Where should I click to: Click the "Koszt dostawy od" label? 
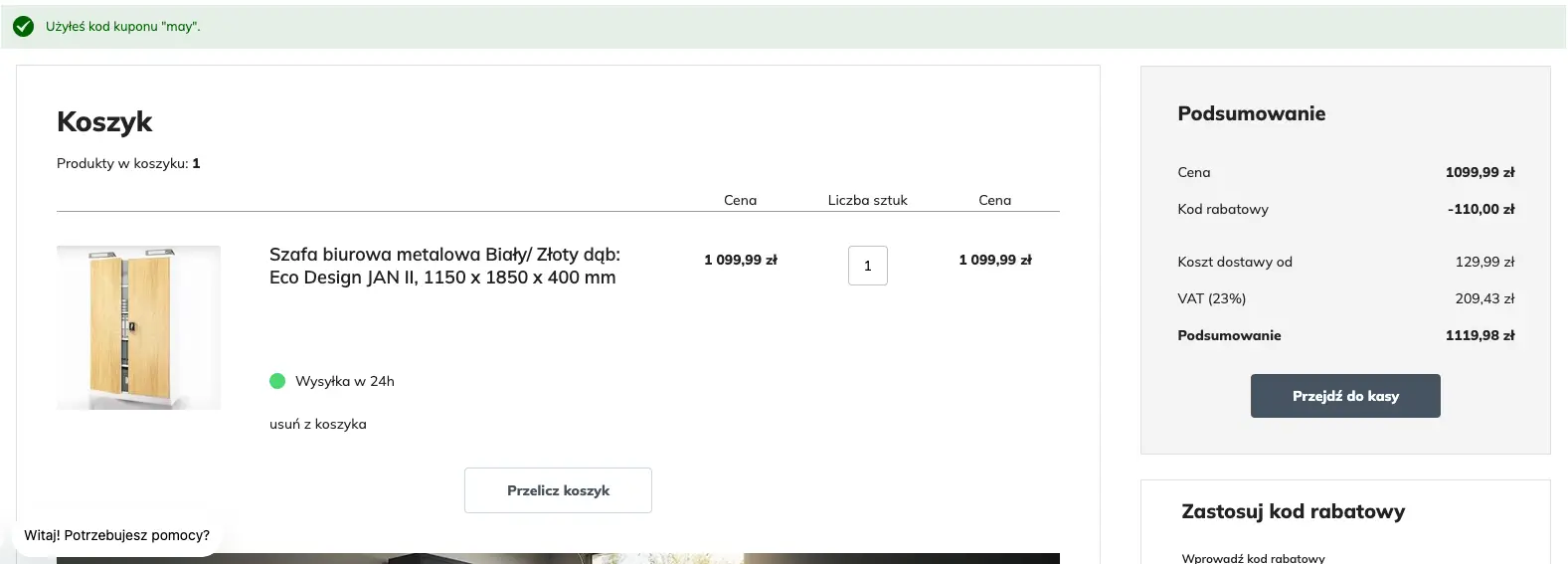point(1234,262)
